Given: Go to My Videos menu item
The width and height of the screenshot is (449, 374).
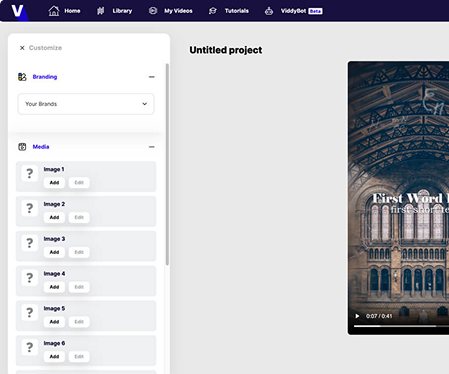Looking at the screenshot, I should point(178,11).
